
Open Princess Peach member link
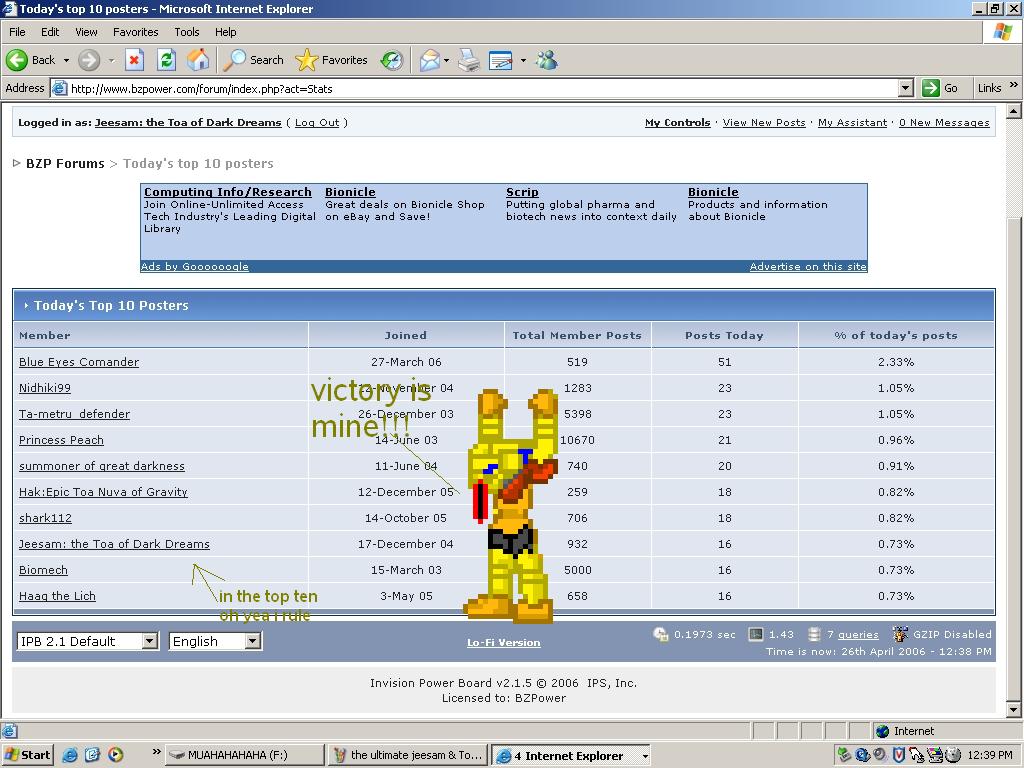click(x=61, y=440)
